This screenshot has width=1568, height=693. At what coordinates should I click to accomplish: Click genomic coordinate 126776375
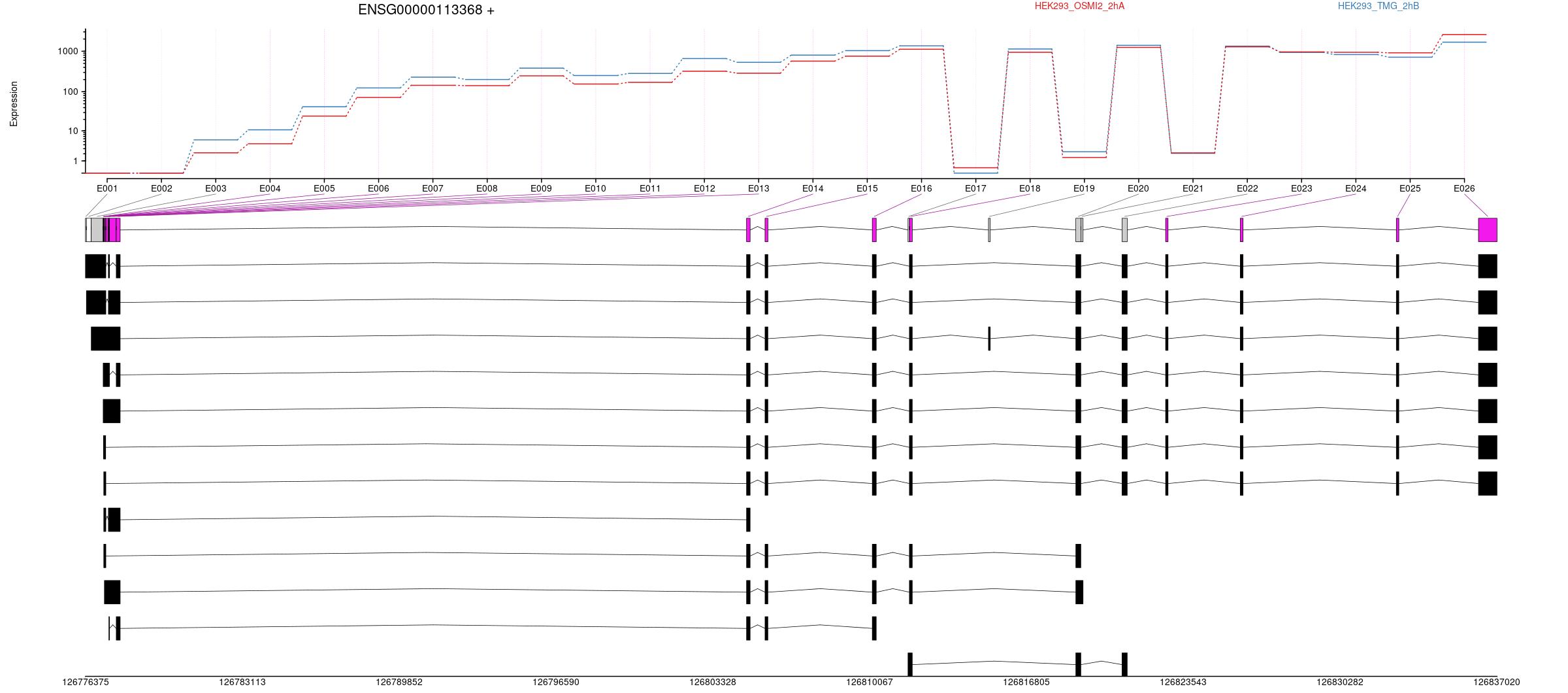click(86, 682)
